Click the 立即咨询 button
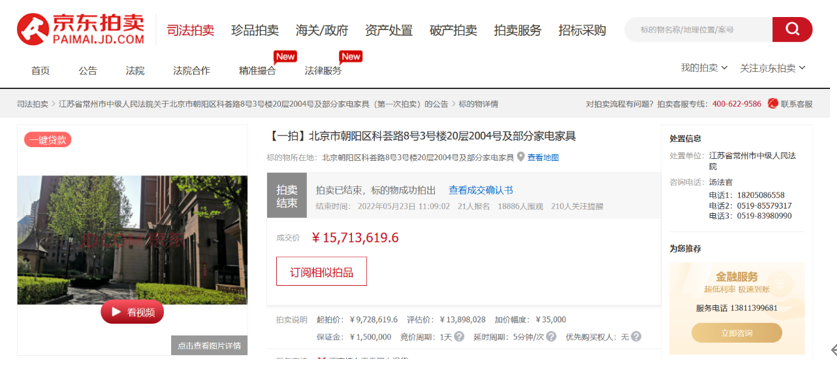The height and width of the screenshot is (366, 837). (737, 333)
